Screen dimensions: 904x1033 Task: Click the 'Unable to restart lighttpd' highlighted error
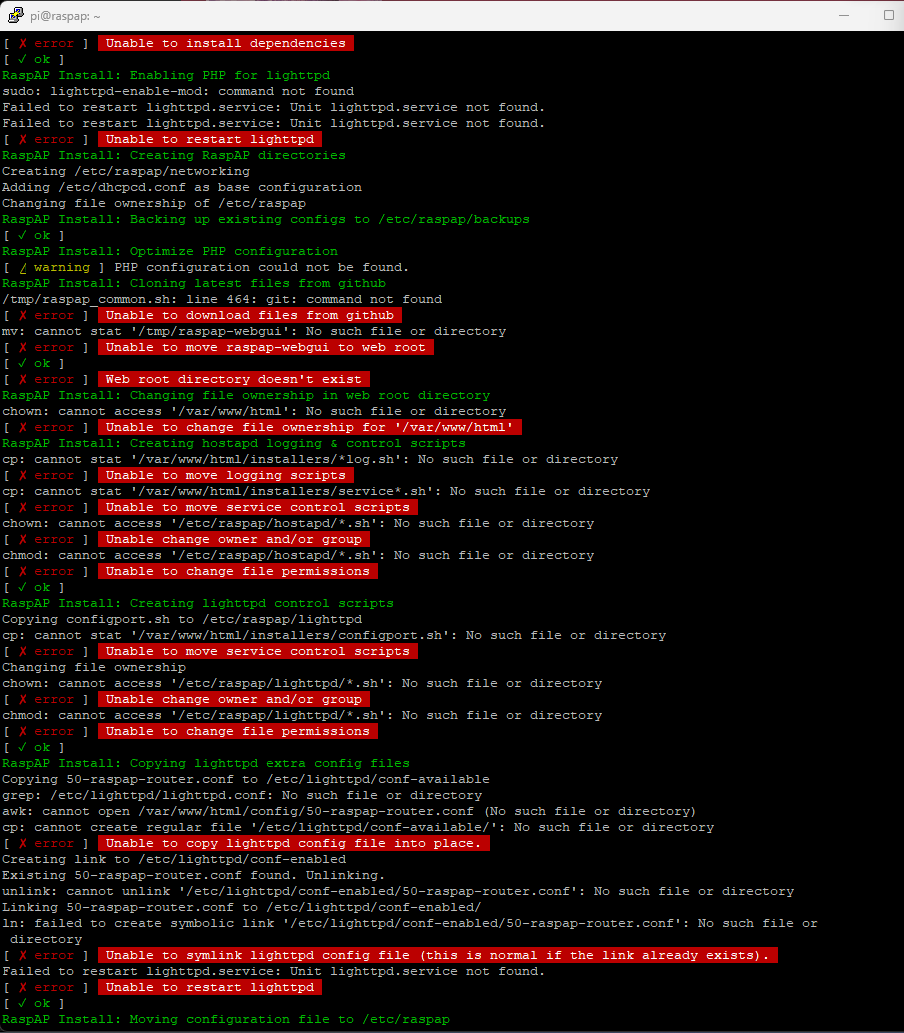209,139
